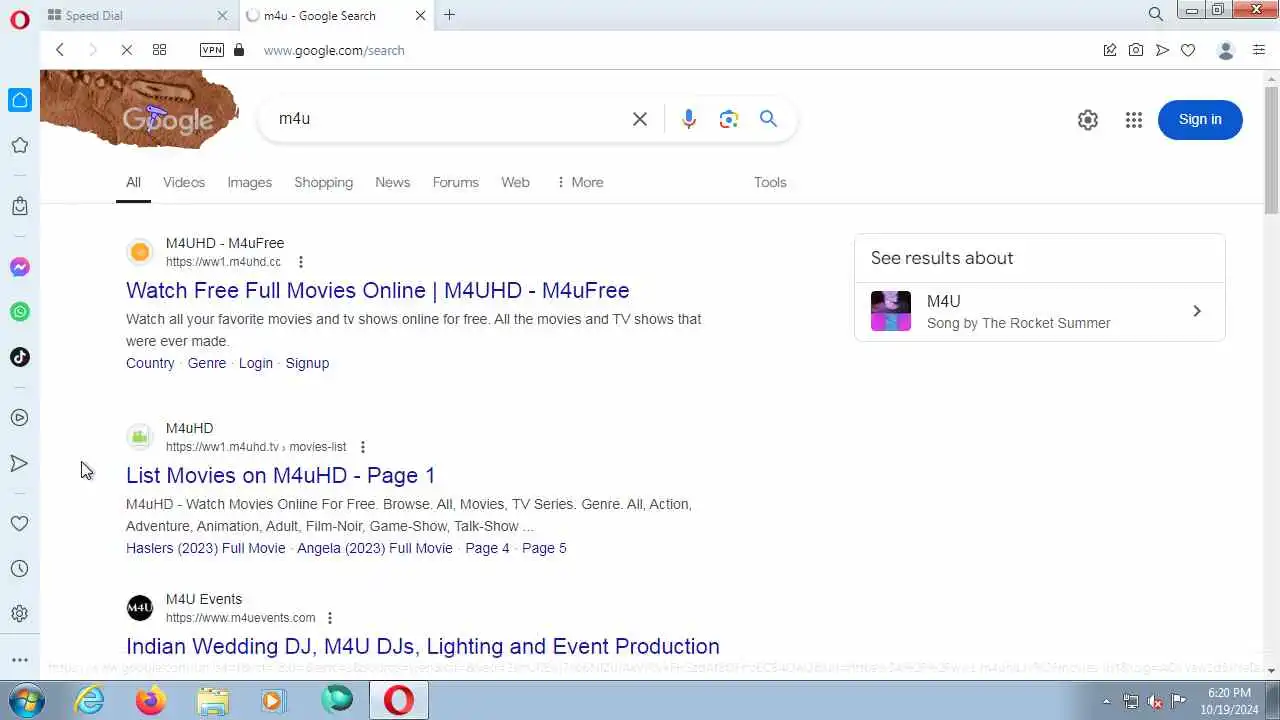
Task: Open the sidebar three-dot more menu
Action: [20, 660]
